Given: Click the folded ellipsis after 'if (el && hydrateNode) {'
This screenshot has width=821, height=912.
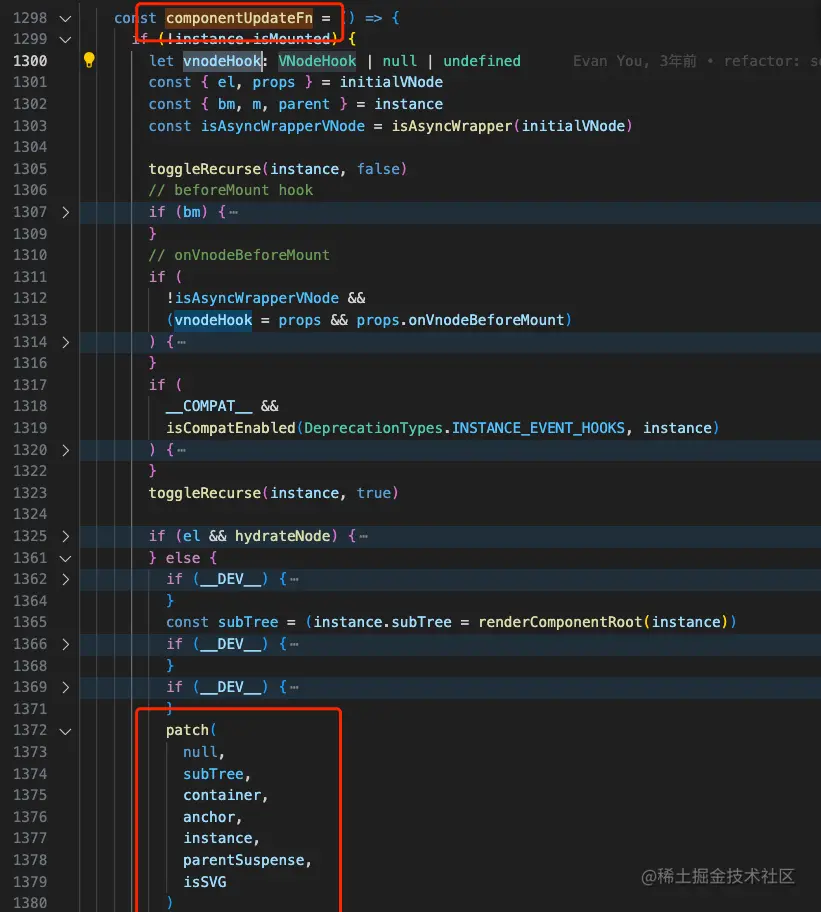Looking at the screenshot, I should [x=363, y=536].
